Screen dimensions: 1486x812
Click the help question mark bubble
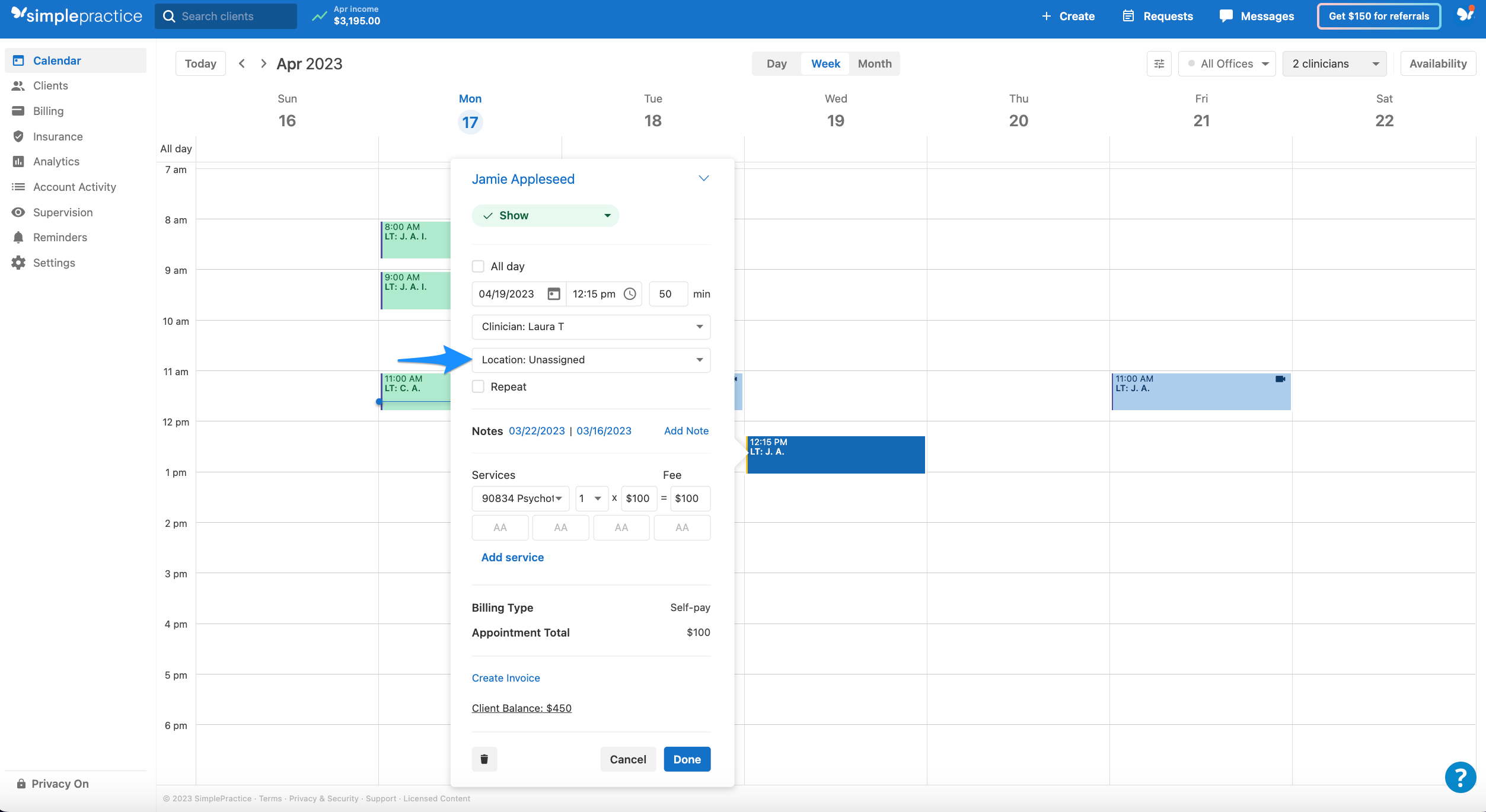pyautogui.click(x=1460, y=777)
